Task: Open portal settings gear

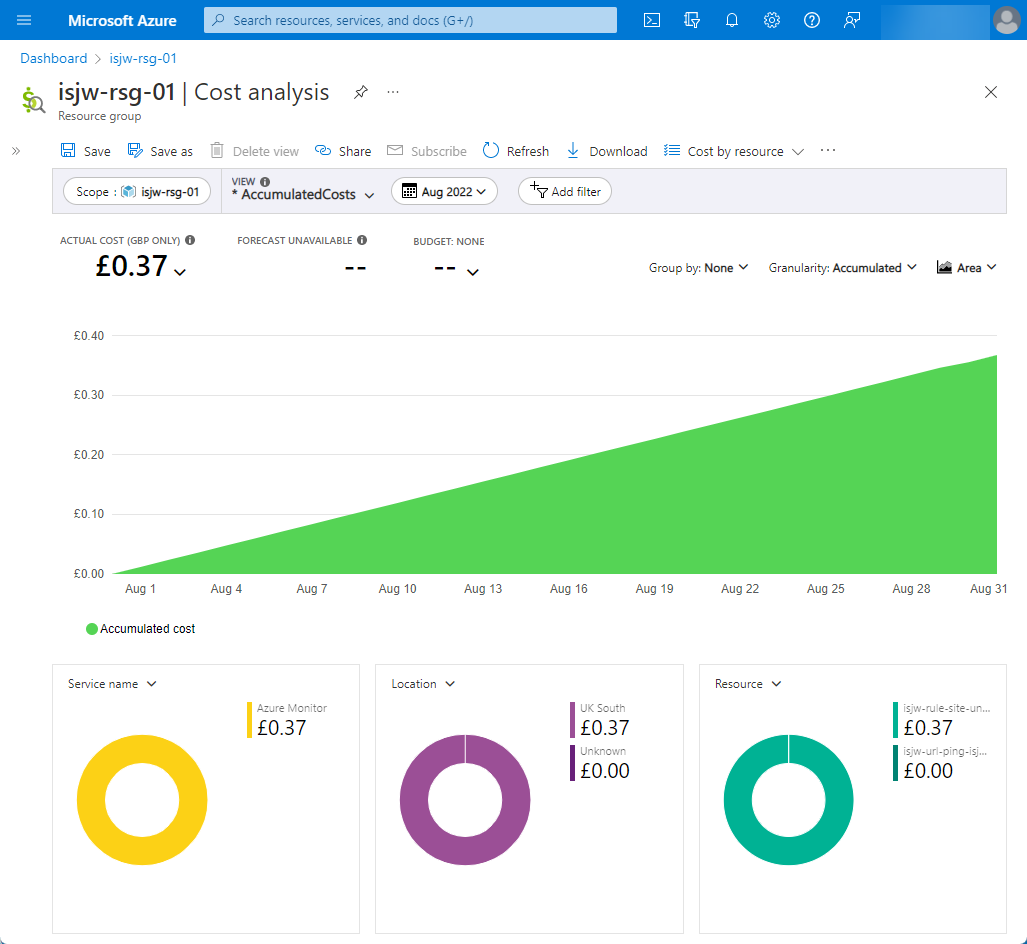Action: click(772, 20)
